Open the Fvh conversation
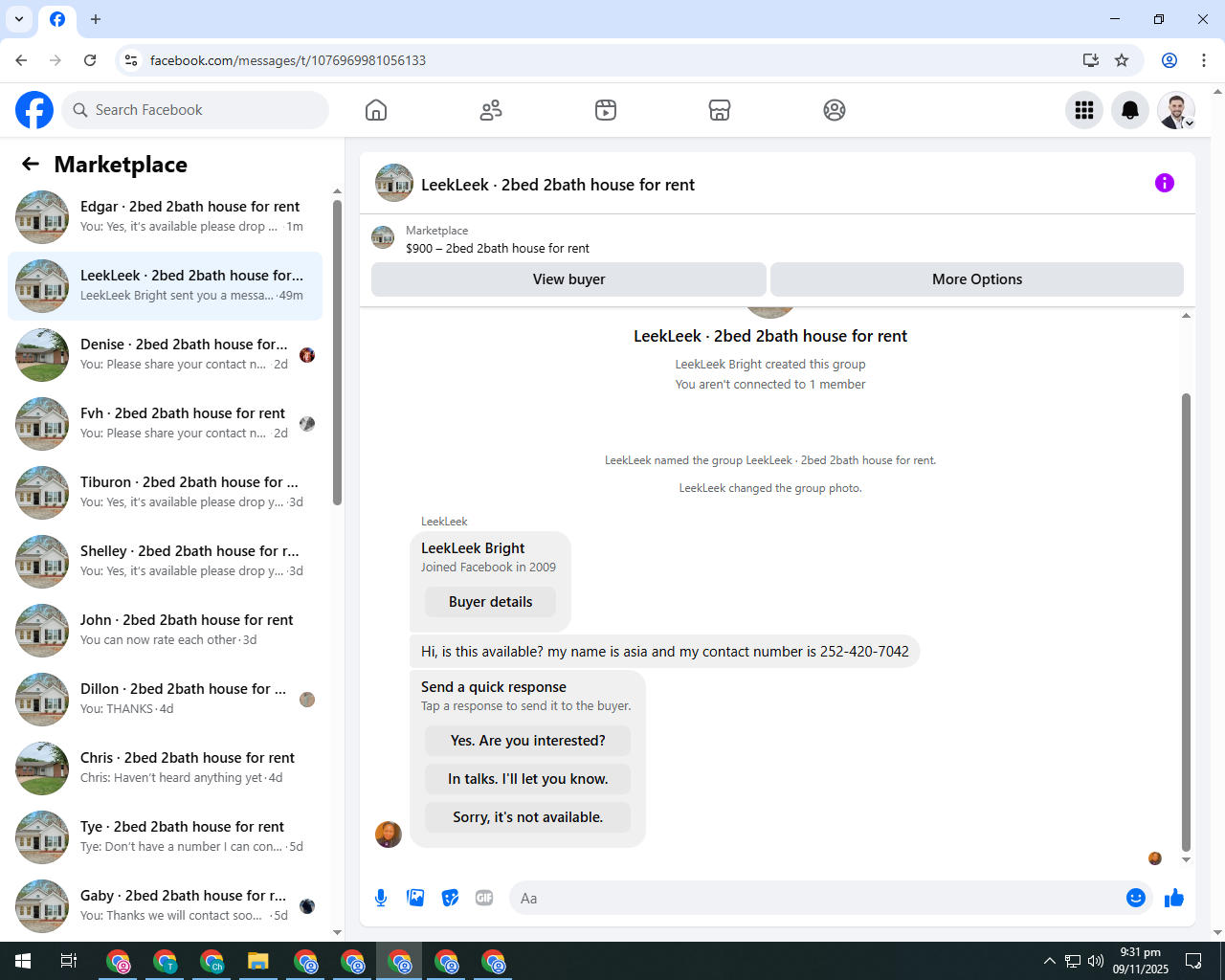The image size is (1225, 980). point(165,424)
